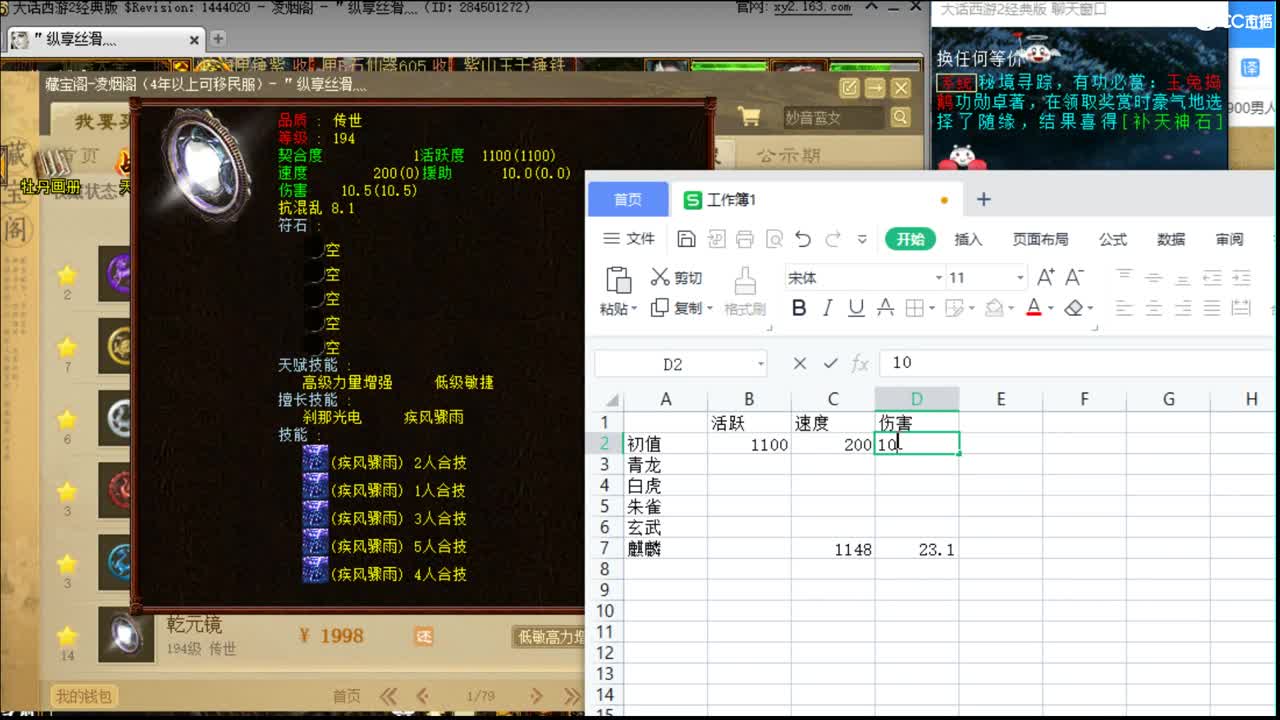This screenshot has height=720, width=1280.
Task: Expand the 复制 copy options arrow
Action: point(709,309)
